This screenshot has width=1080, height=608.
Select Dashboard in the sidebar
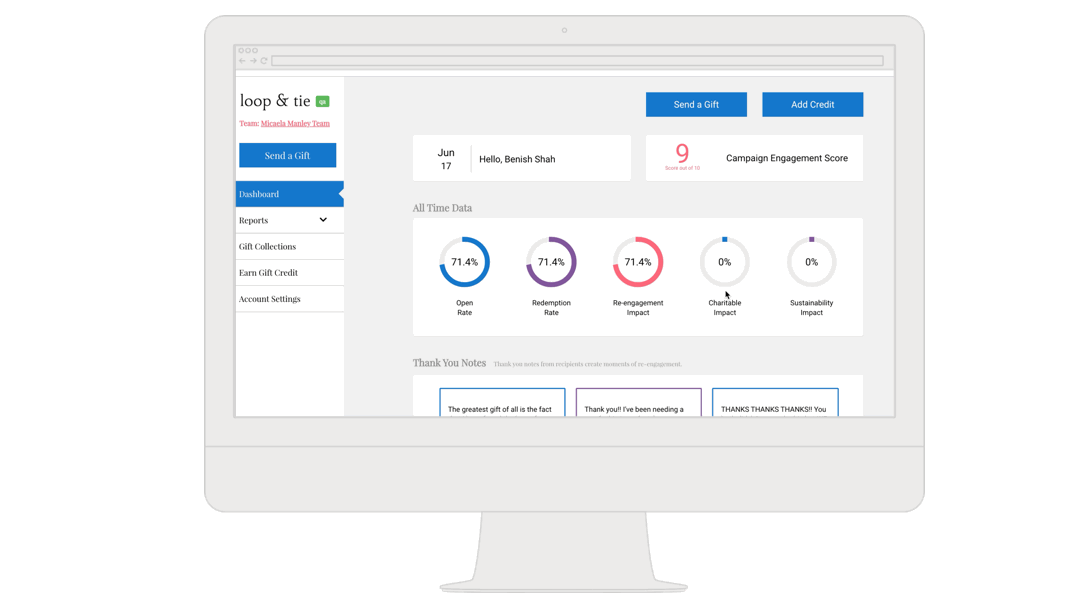(x=289, y=194)
